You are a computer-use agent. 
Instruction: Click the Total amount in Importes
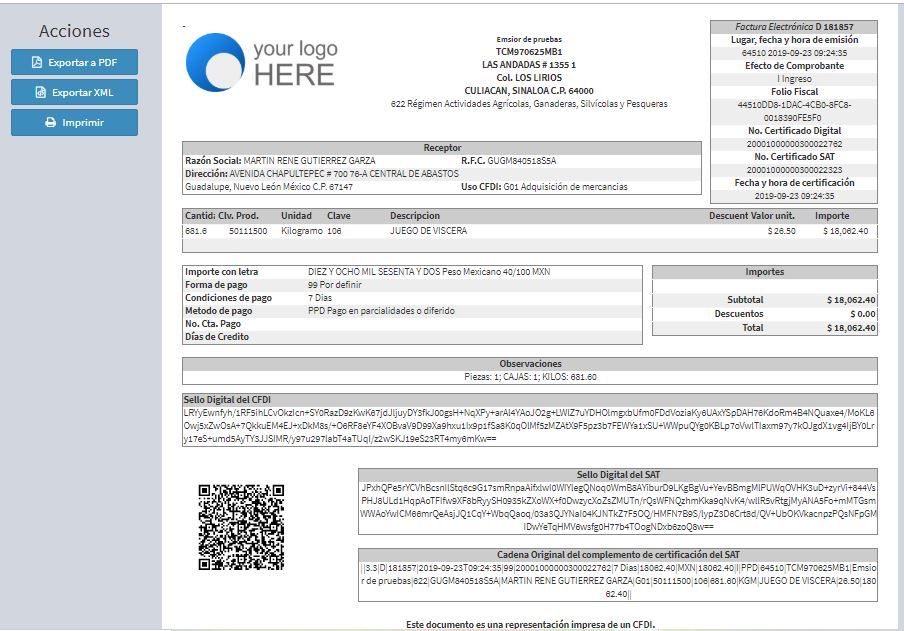pos(850,328)
